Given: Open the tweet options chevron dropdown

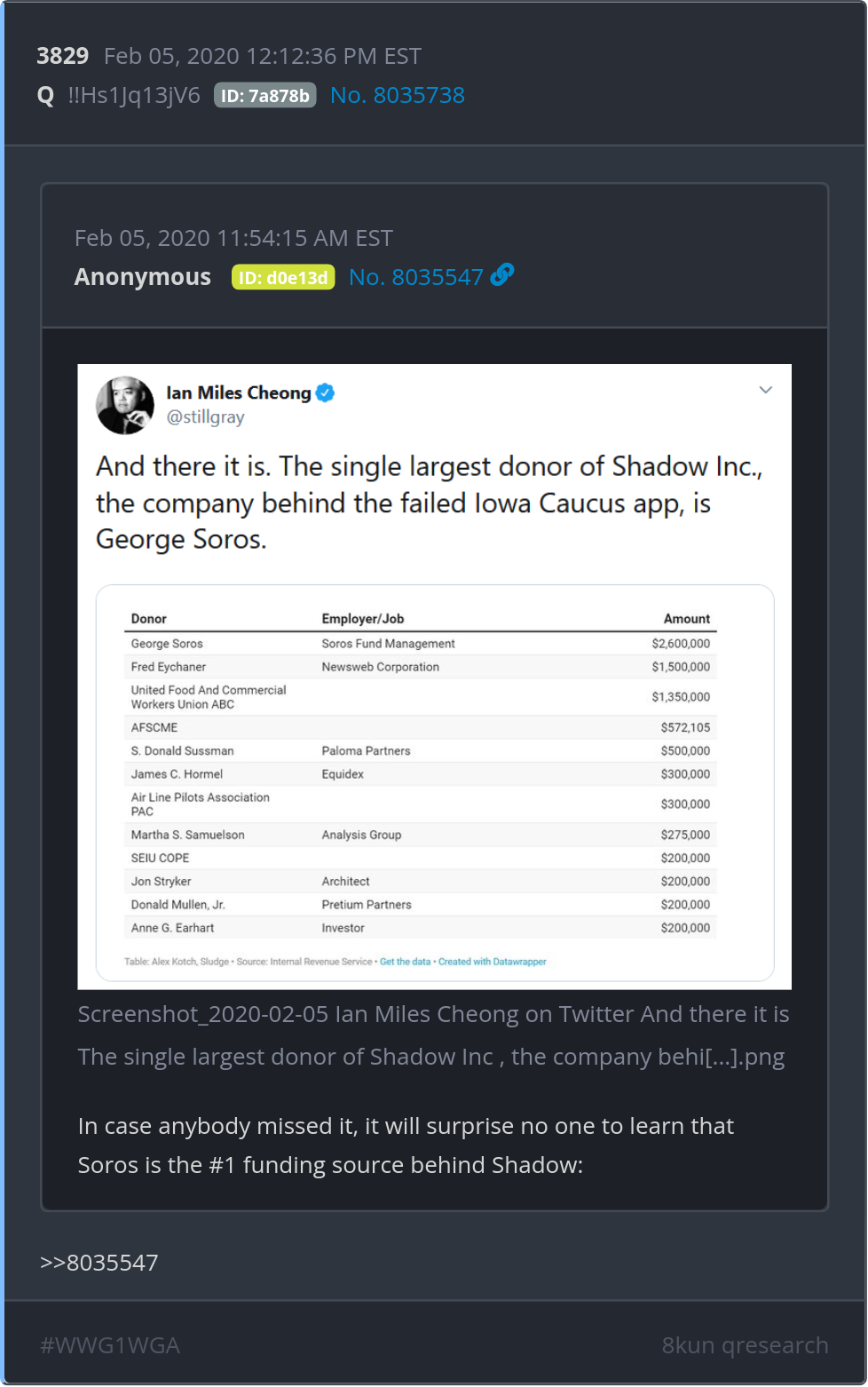Looking at the screenshot, I should [x=765, y=390].
